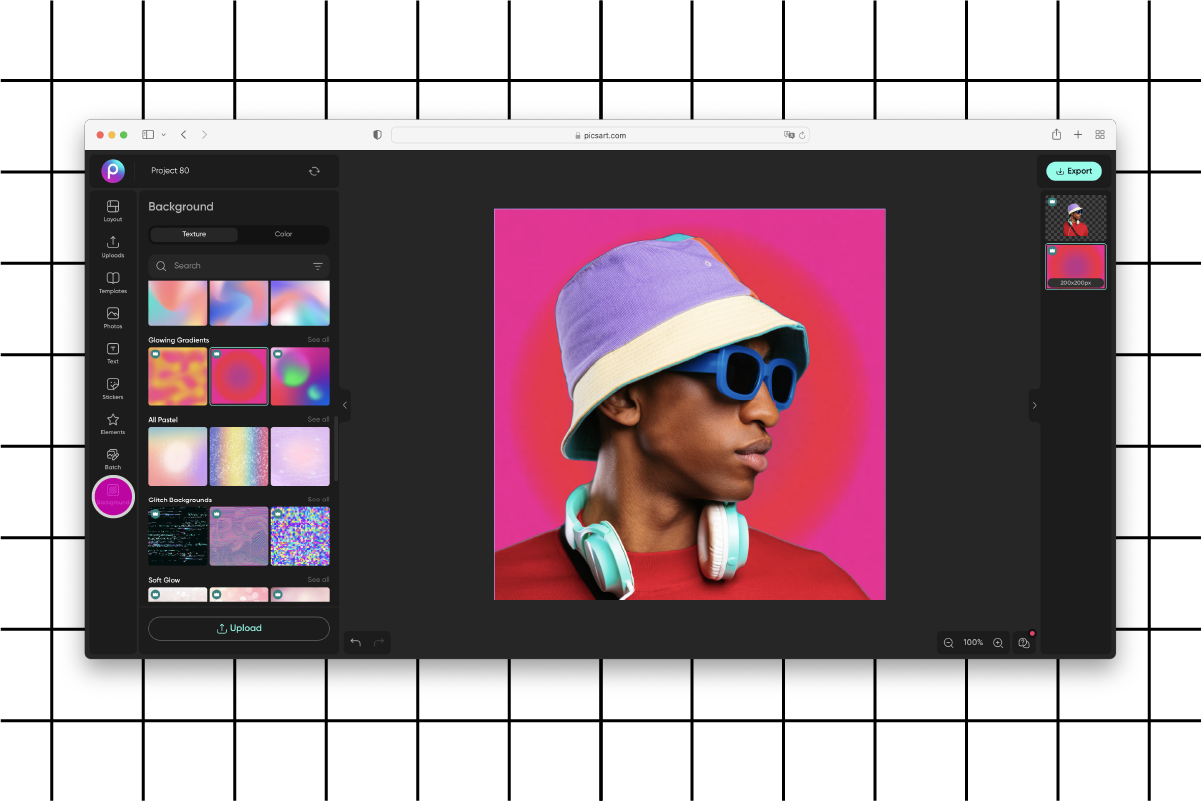Viewport: 1201px width, 801px height.
Task: Open the Templates panel
Action: pyautogui.click(x=112, y=283)
